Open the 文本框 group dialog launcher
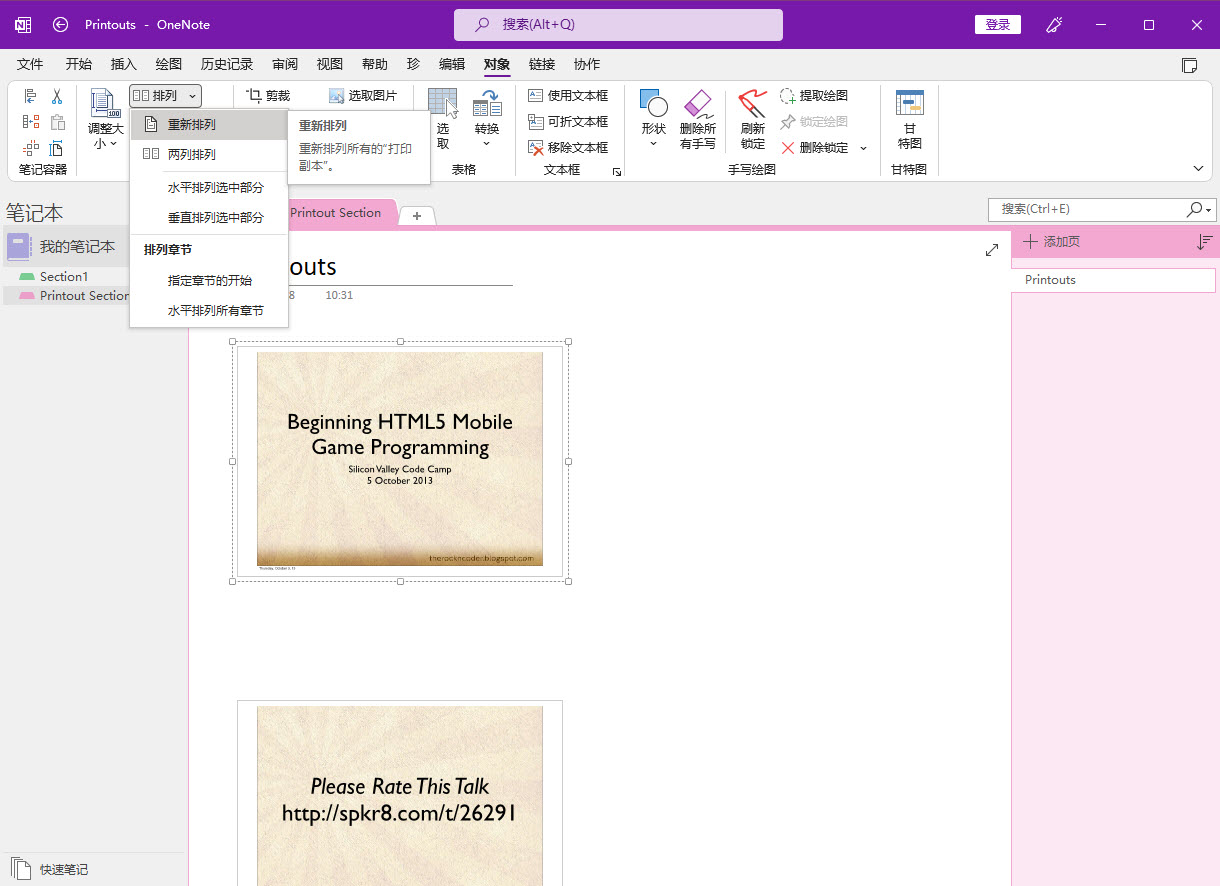 pos(617,172)
